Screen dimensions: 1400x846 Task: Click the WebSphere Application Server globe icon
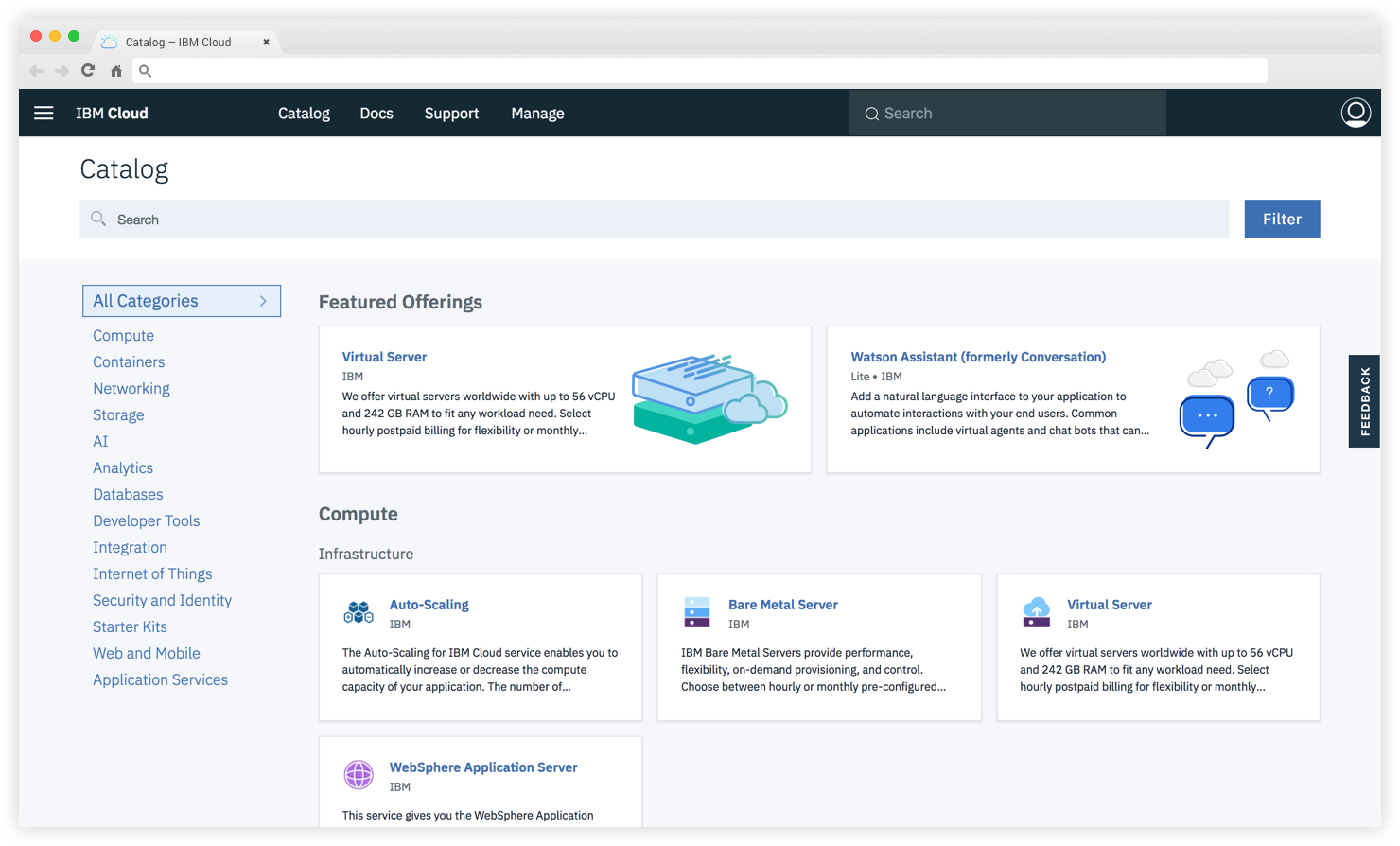[x=359, y=775]
